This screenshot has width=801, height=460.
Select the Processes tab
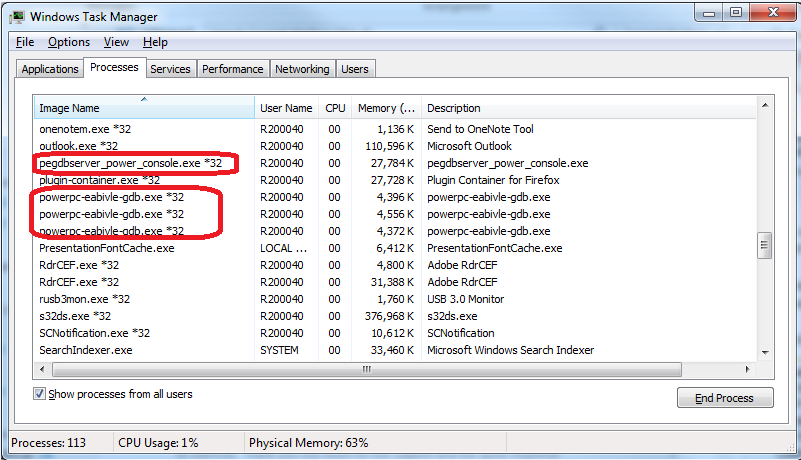(114, 67)
